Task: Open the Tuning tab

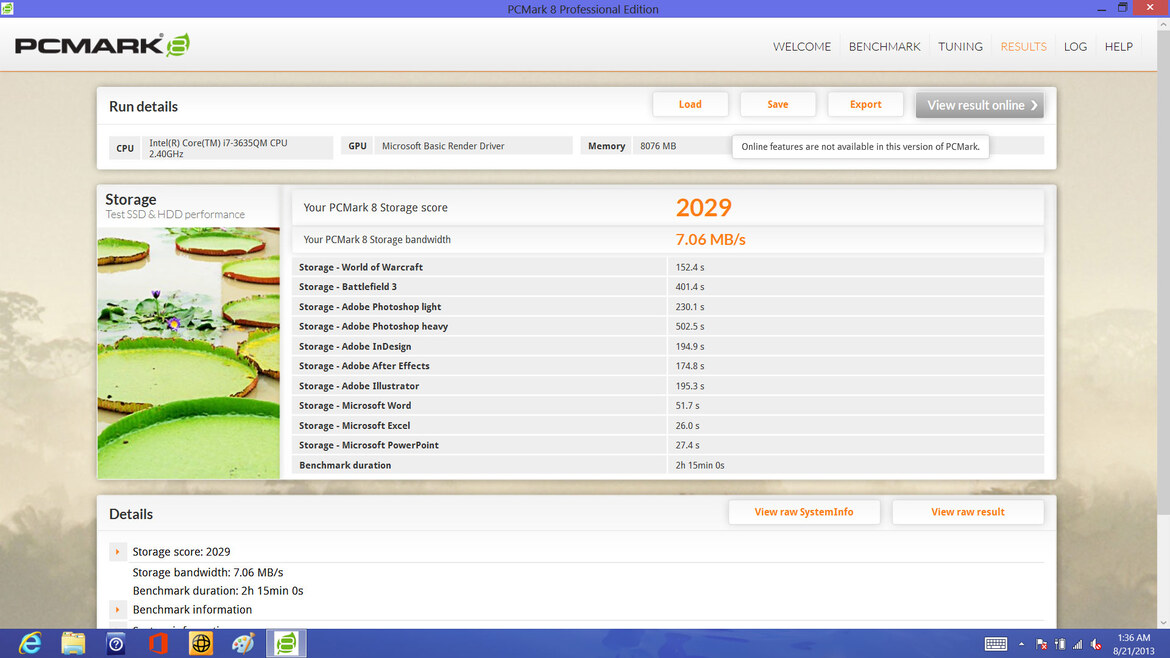Action: pos(960,46)
